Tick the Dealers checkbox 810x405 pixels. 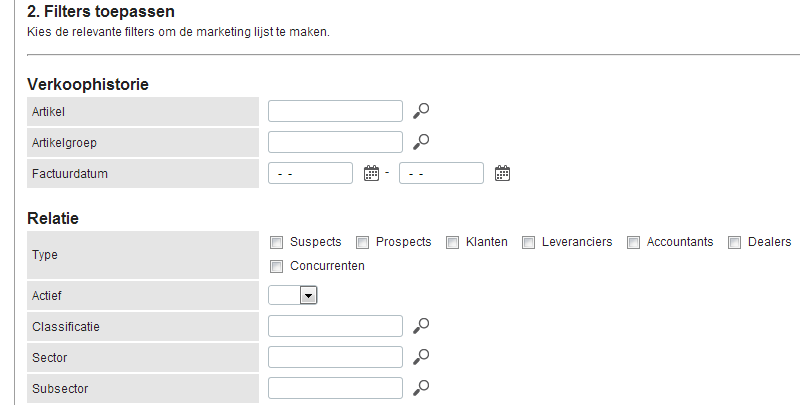[734, 242]
